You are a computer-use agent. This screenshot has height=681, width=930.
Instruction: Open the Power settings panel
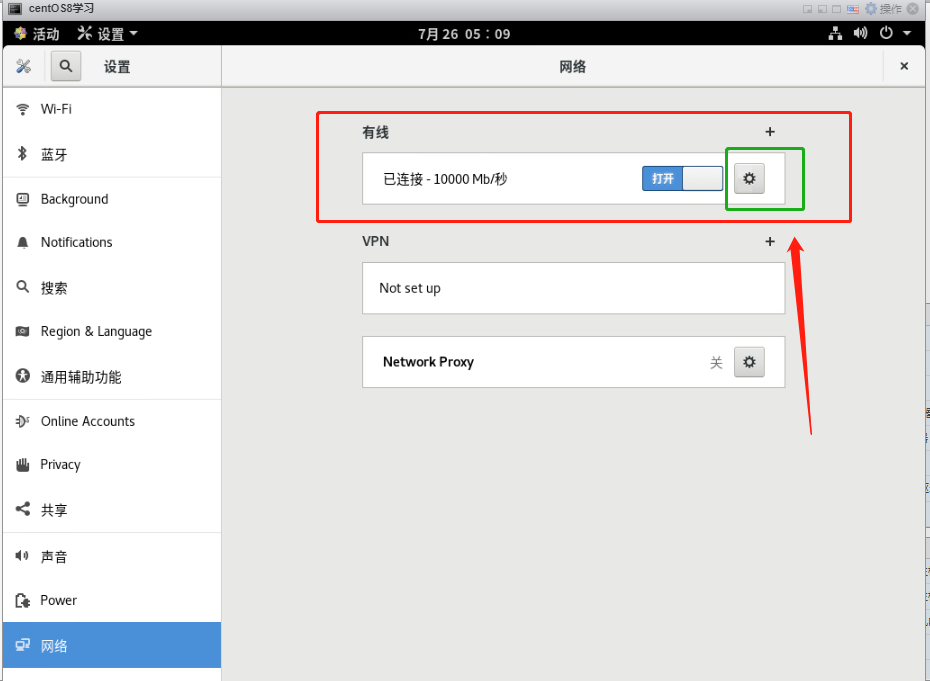pyautogui.click(x=112, y=600)
